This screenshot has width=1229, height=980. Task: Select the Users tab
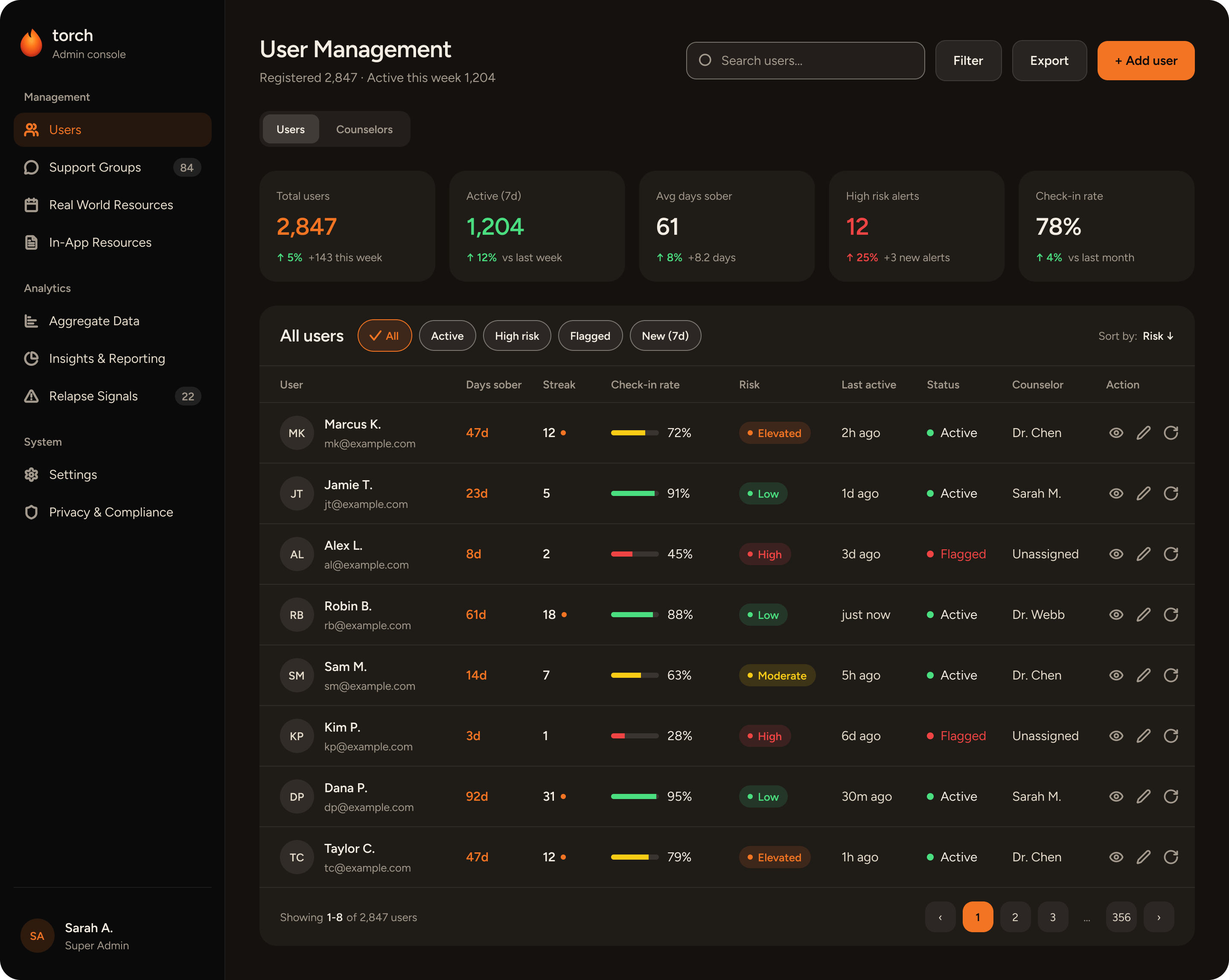coord(291,129)
